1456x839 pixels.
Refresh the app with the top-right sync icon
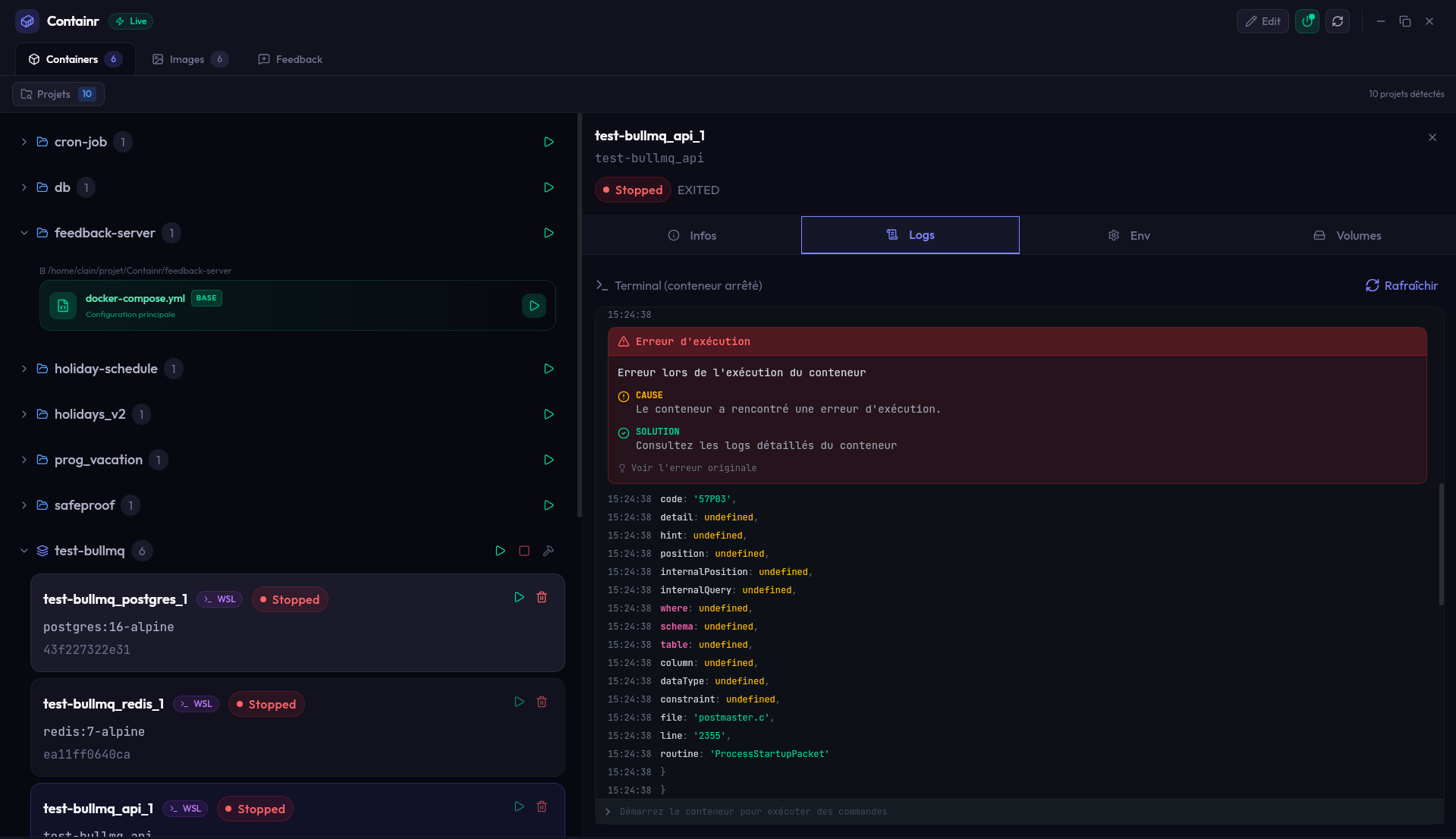point(1338,20)
